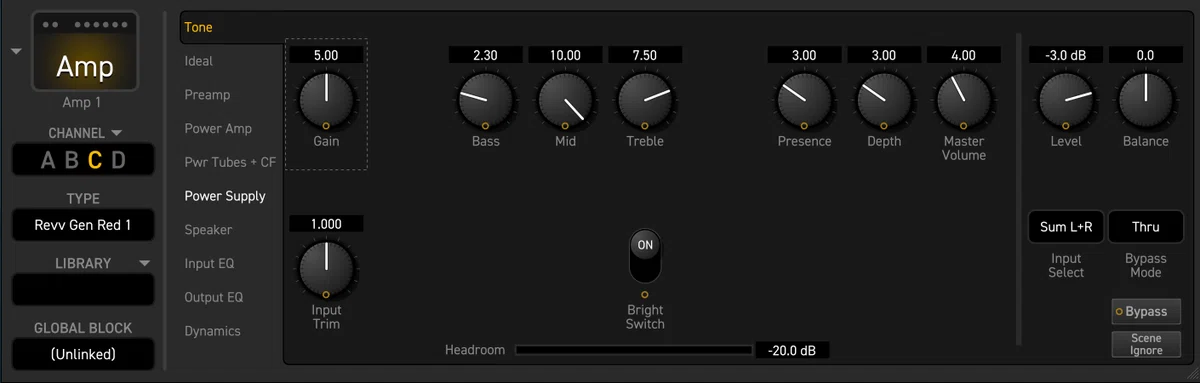Click the Gain knob

pyautogui.click(x=326, y=99)
